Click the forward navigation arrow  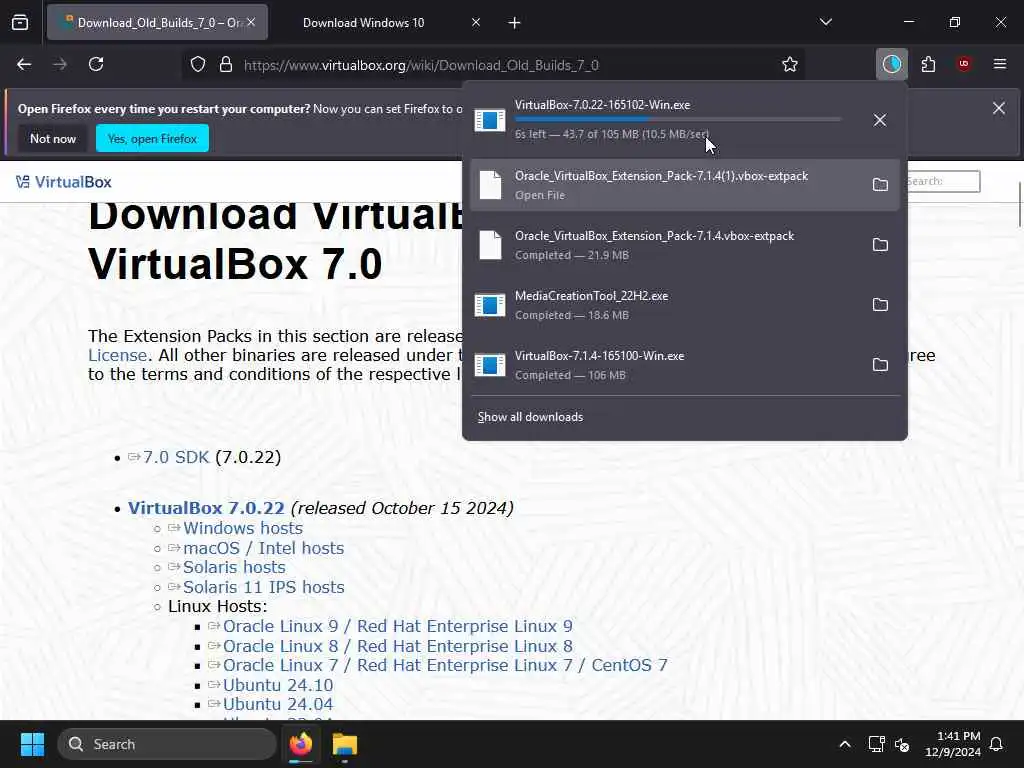(x=60, y=64)
